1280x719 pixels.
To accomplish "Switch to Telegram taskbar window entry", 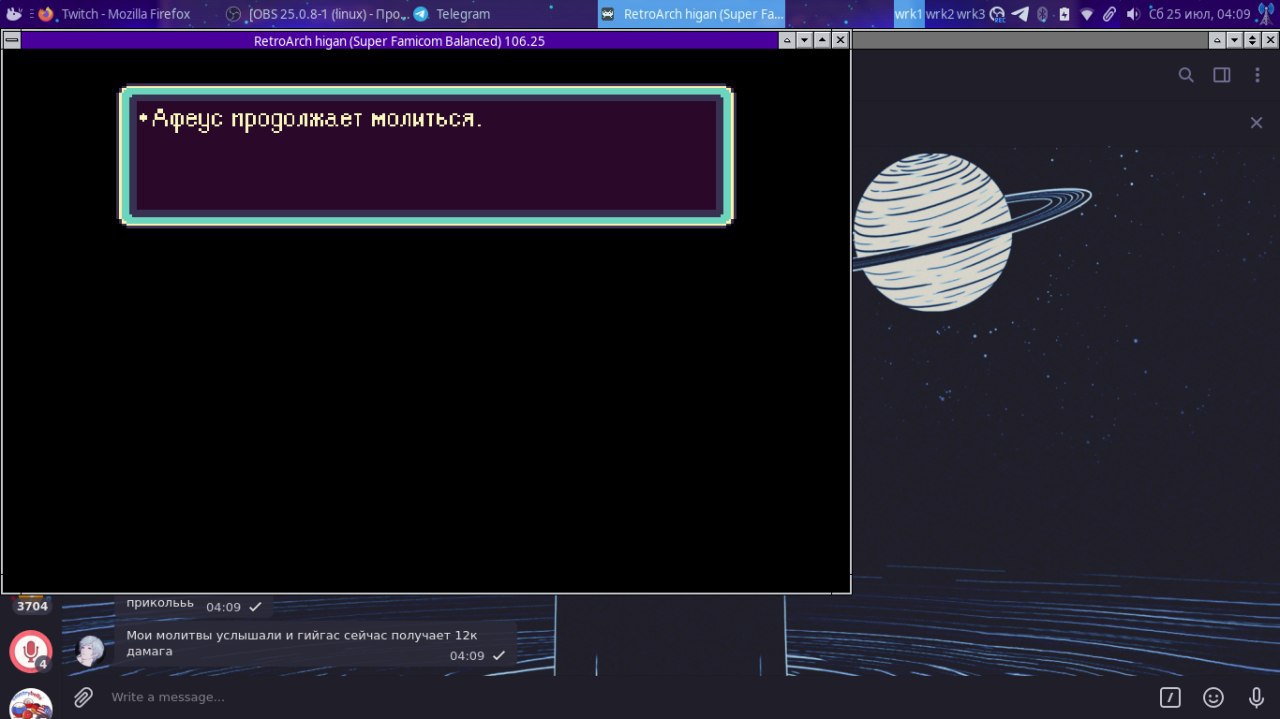I will point(452,14).
